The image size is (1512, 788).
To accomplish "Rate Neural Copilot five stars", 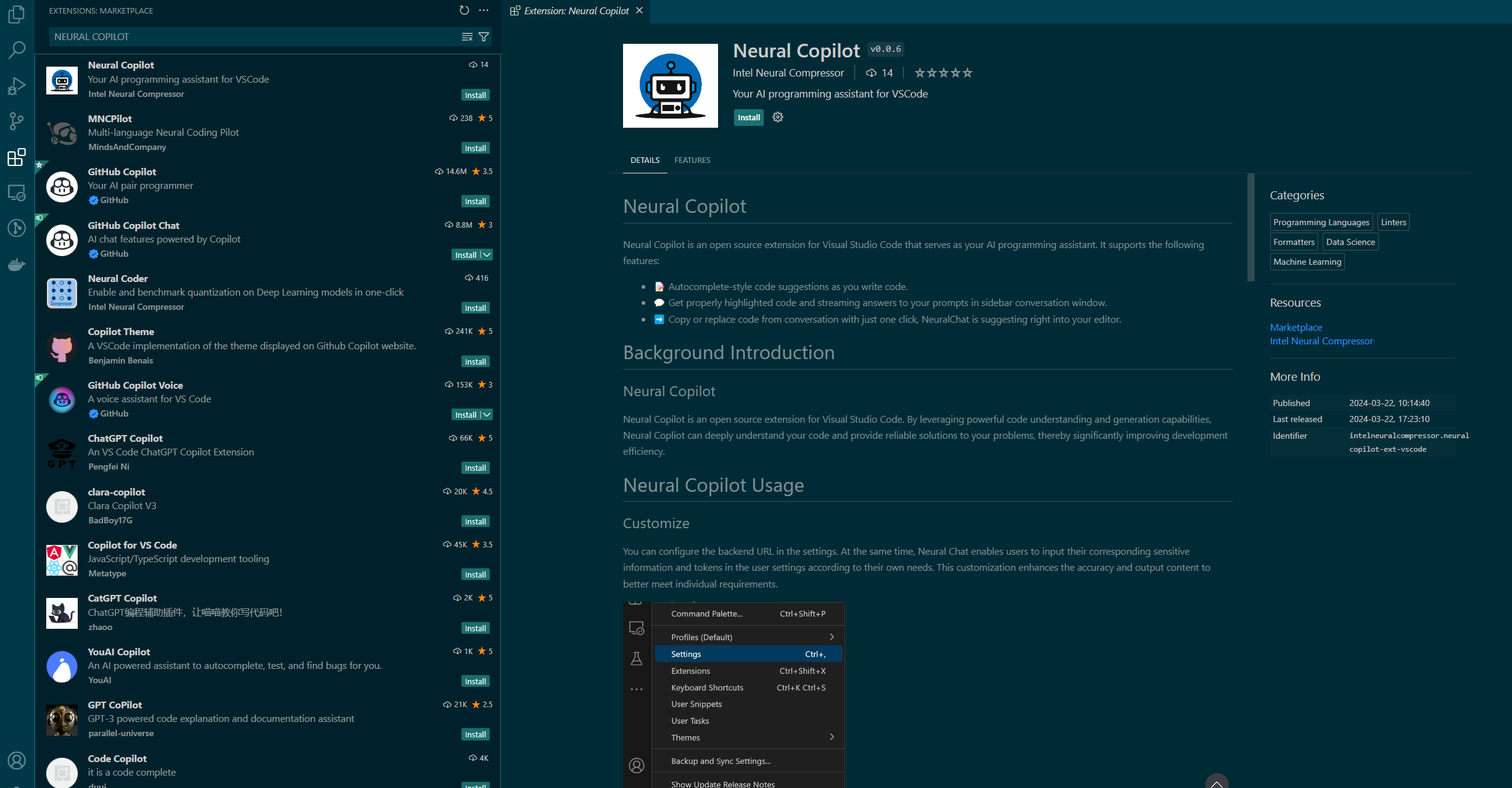I will pyautogui.click(x=967, y=72).
